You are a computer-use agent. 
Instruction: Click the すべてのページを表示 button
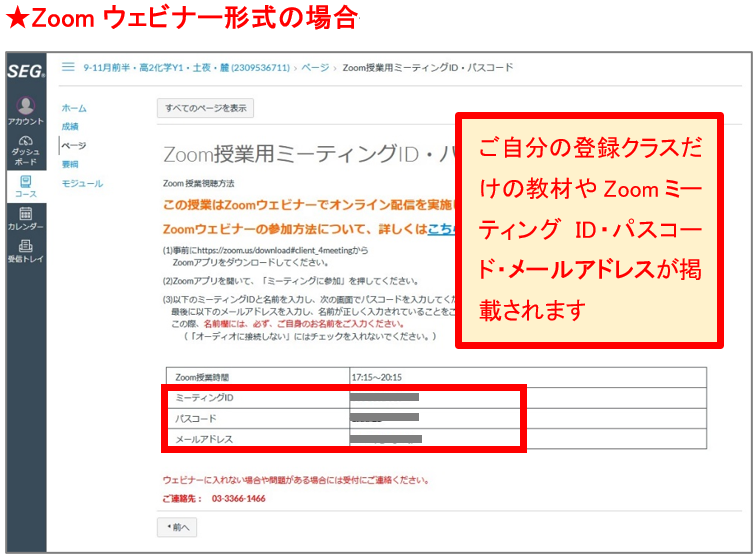[205, 108]
